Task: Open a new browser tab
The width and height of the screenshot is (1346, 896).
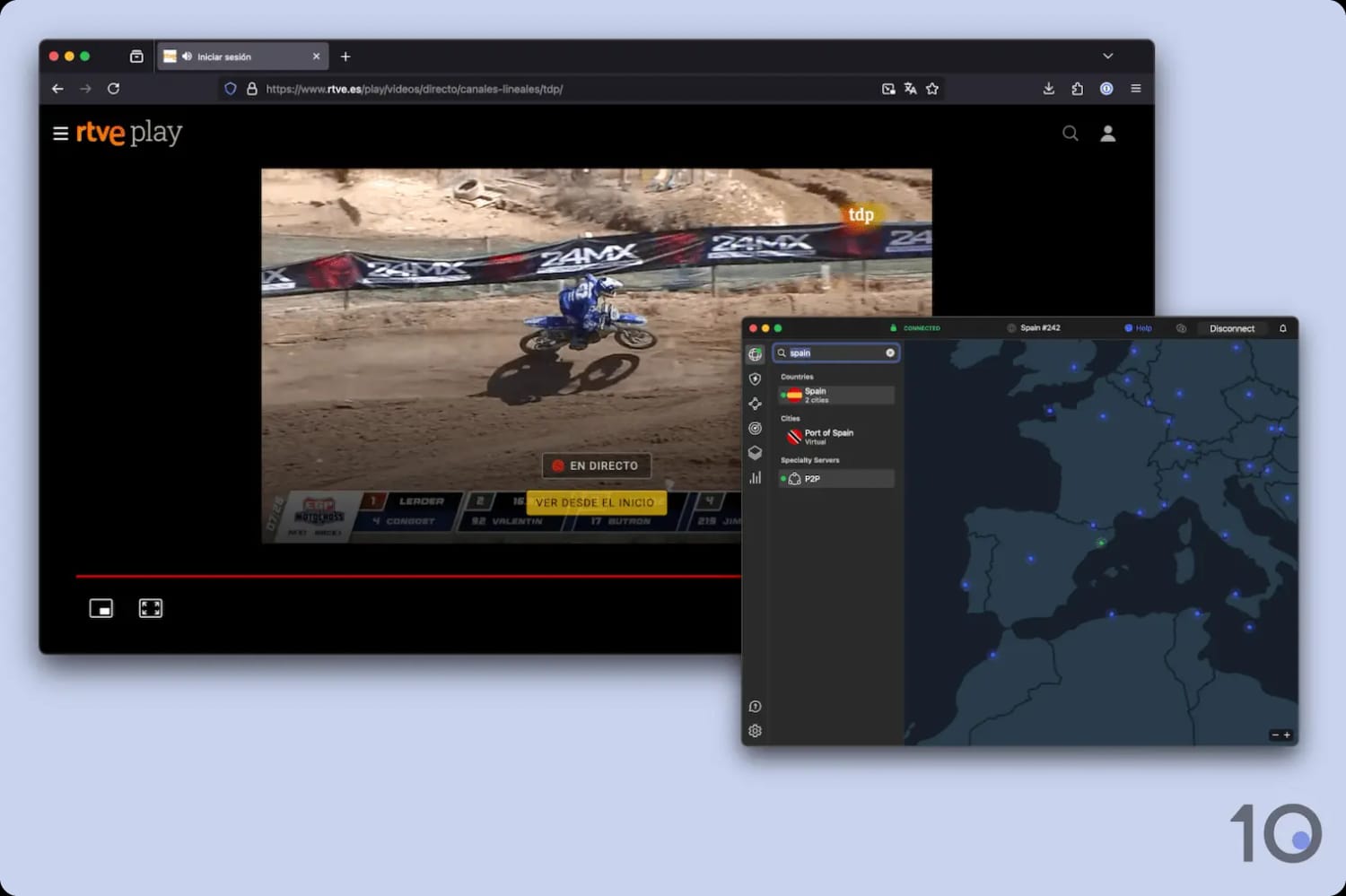Action: pyautogui.click(x=345, y=57)
